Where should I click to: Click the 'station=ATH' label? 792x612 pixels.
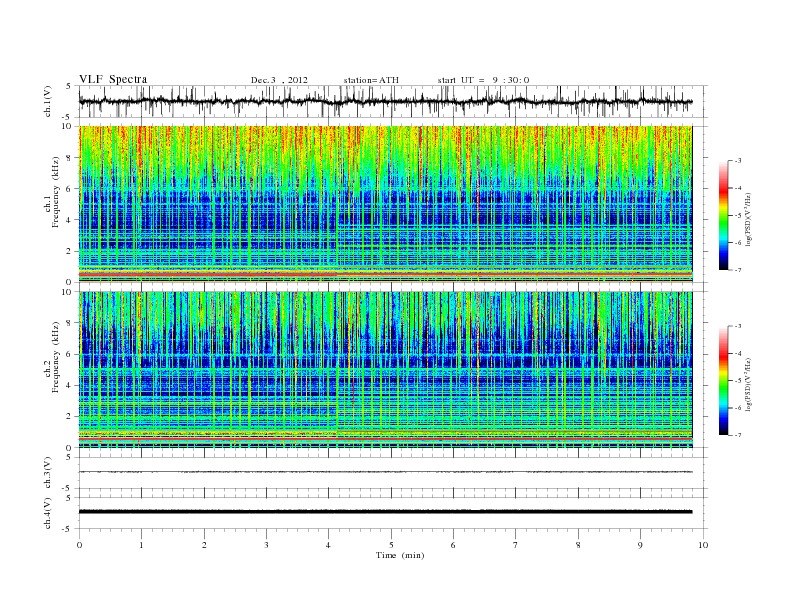[371, 80]
